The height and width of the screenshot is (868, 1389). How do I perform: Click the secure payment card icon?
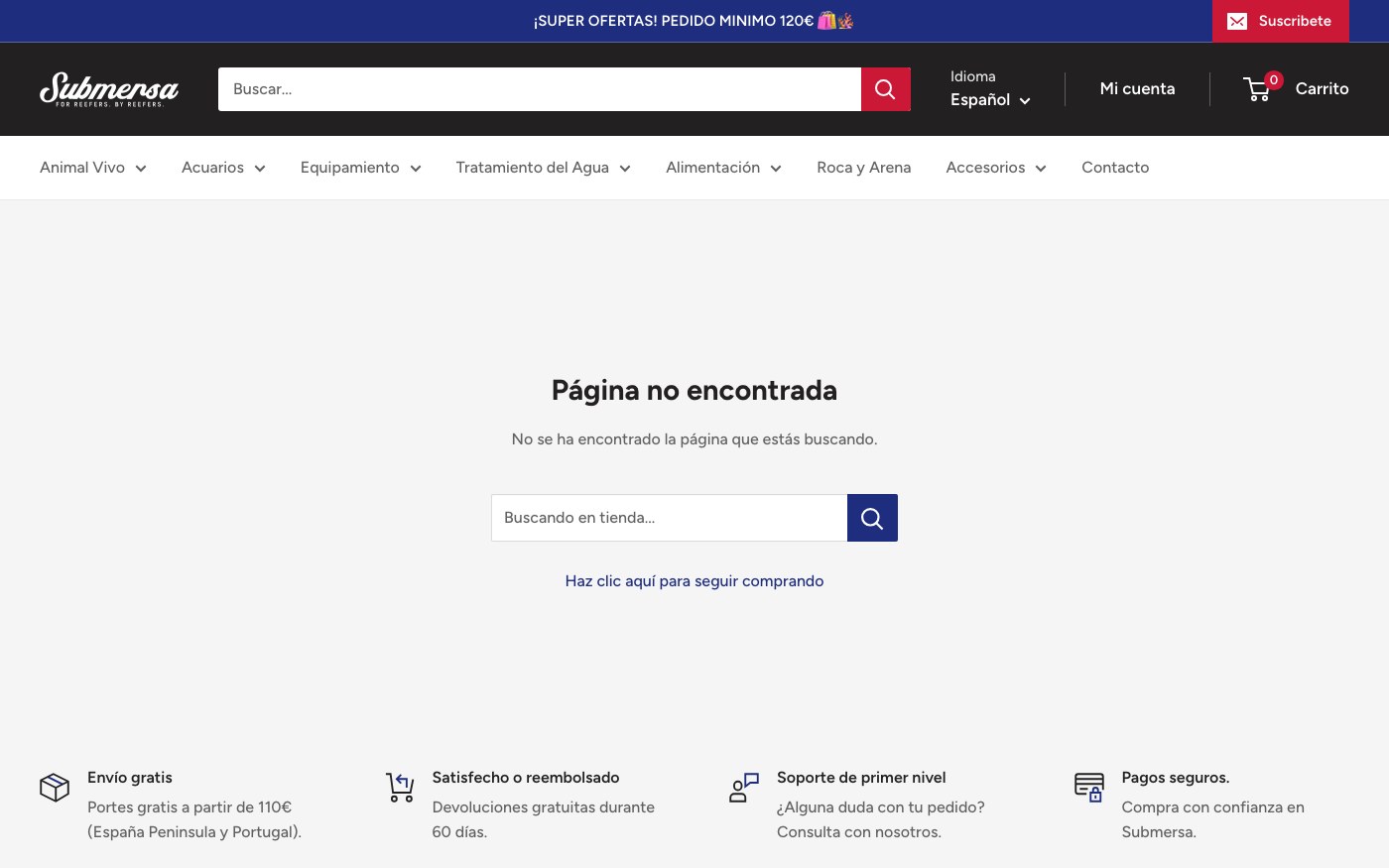(1089, 788)
